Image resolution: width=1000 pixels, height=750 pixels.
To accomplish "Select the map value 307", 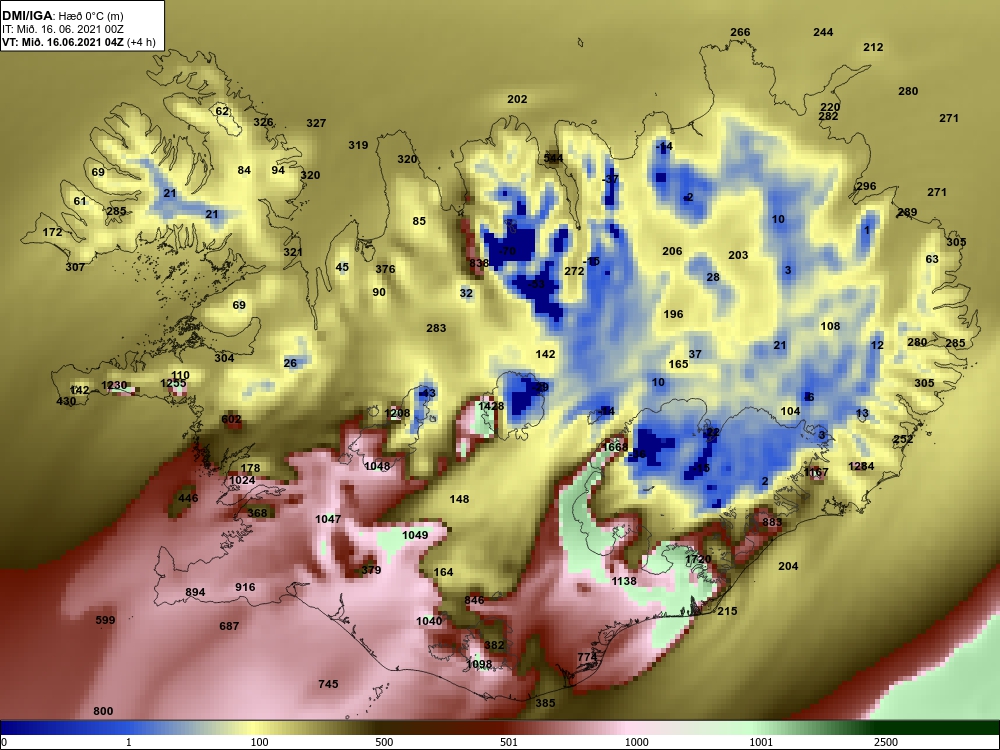I will (x=75, y=267).
